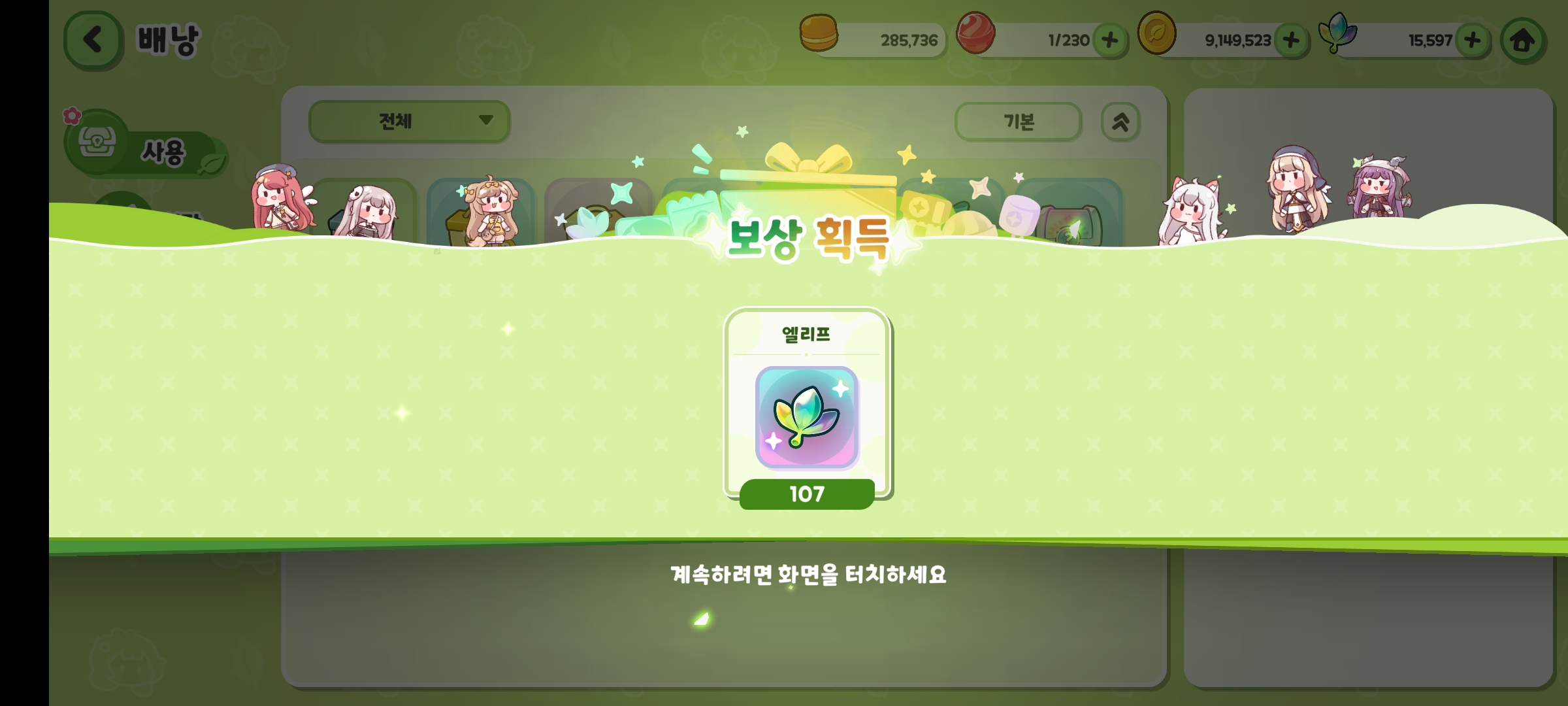The image size is (1568, 706).
Task: Tap the 보상 획득 title banner
Action: pyautogui.click(x=808, y=239)
